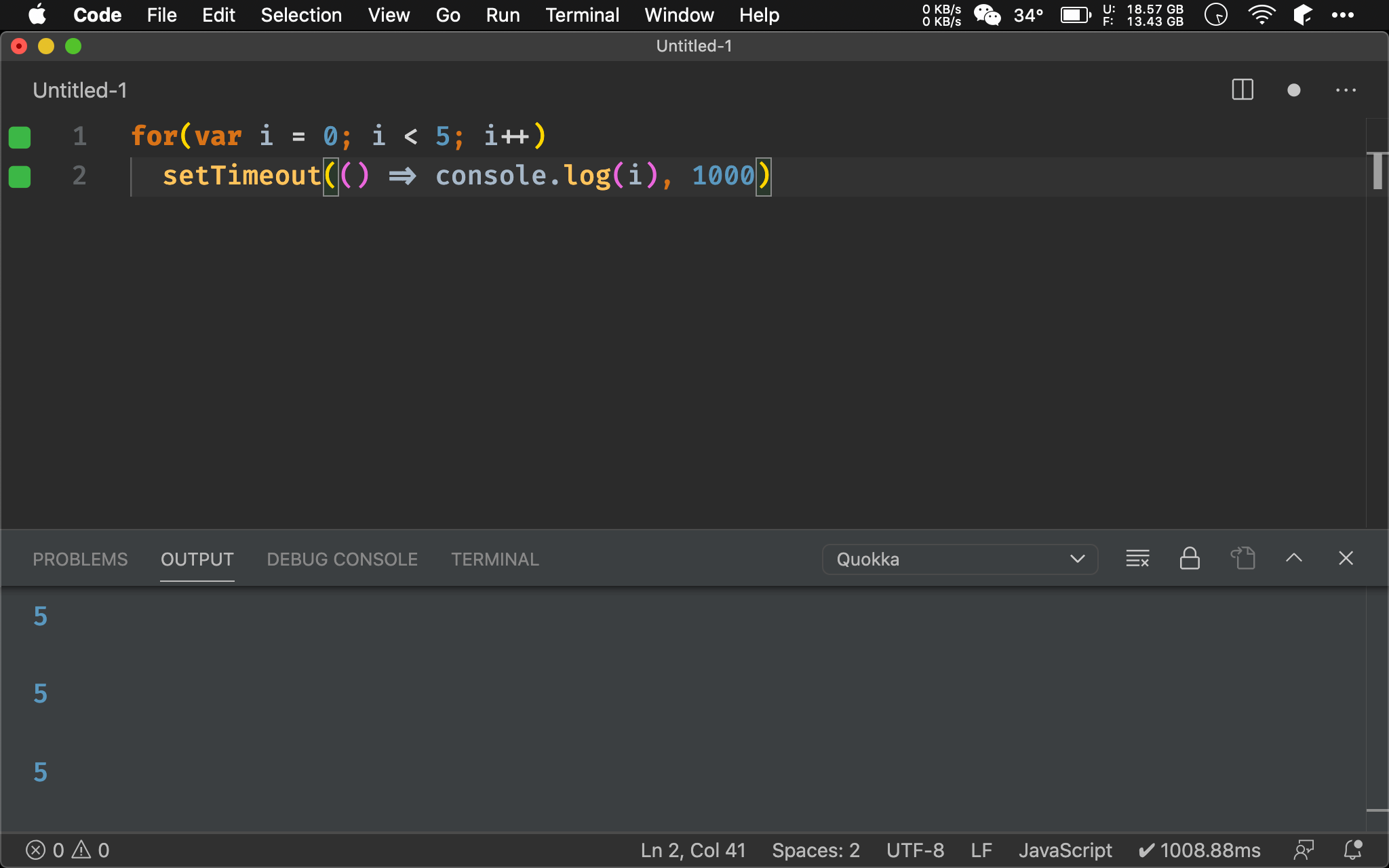
Task: Clear the output panel
Action: click(1137, 559)
